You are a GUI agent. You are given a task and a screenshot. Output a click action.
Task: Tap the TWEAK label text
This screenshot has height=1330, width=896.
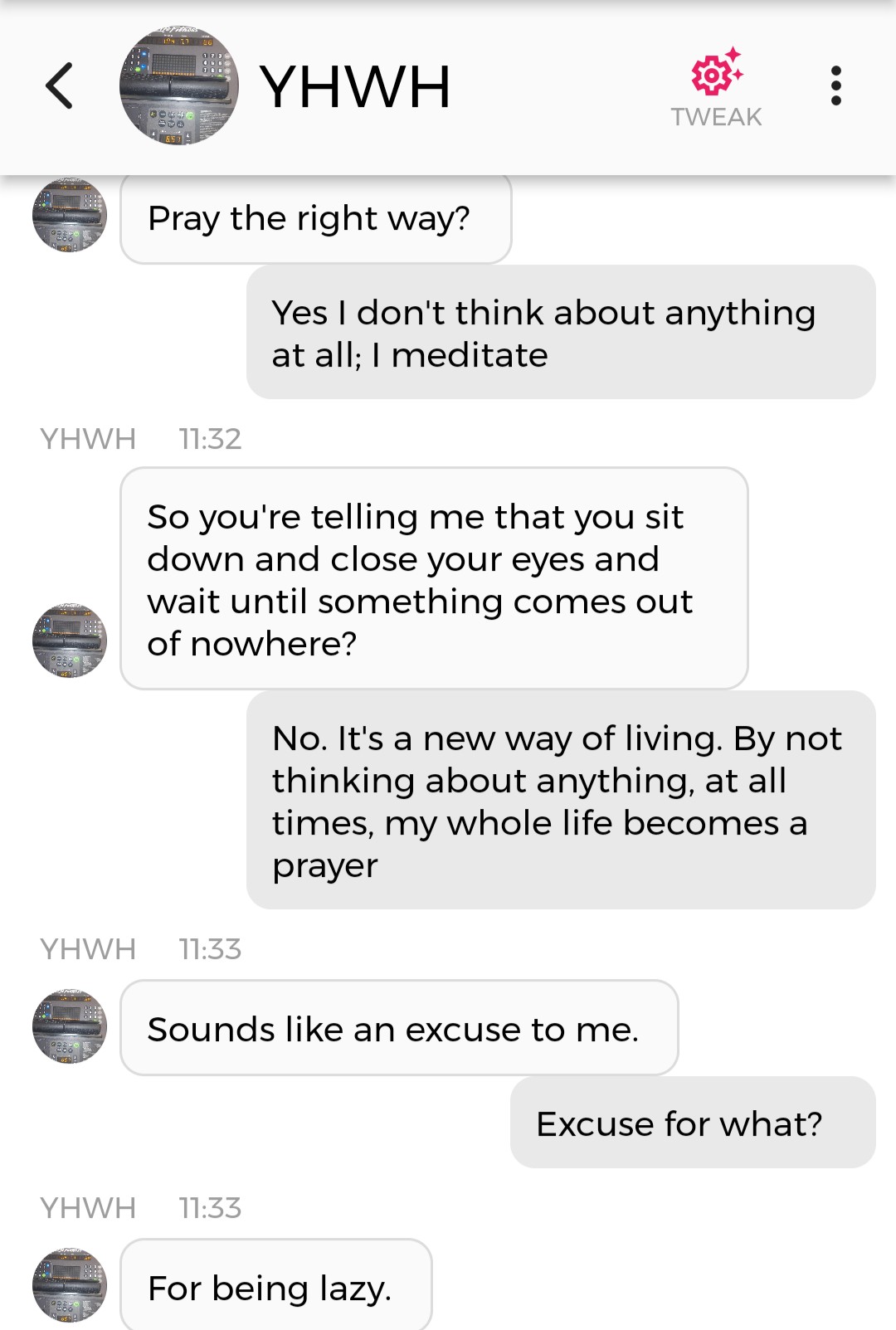pyautogui.click(x=717, y=117)
